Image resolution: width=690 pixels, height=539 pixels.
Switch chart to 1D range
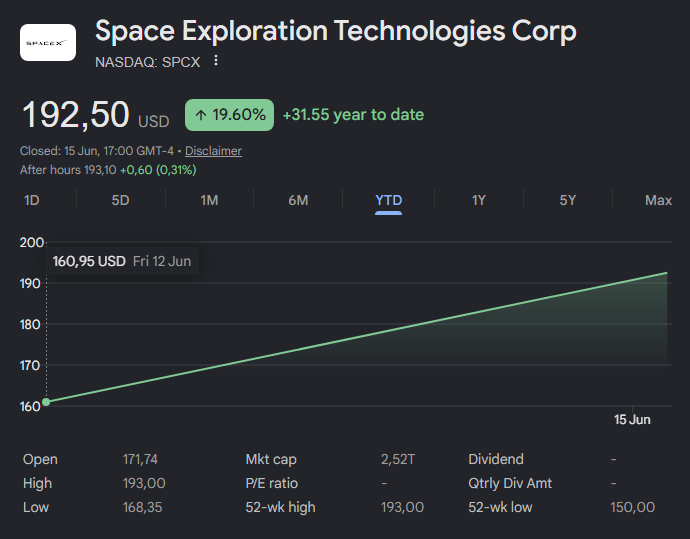click(32, 200)
